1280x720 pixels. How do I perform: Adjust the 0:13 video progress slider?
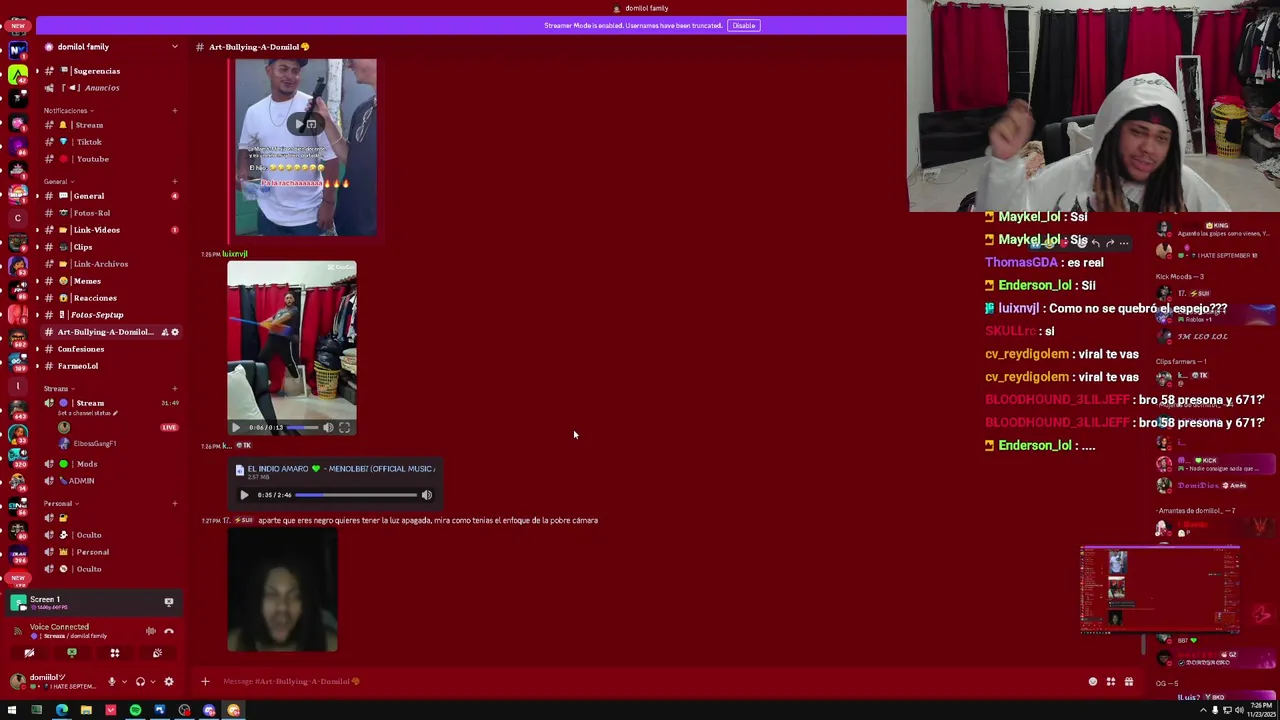tap(300, 428)
